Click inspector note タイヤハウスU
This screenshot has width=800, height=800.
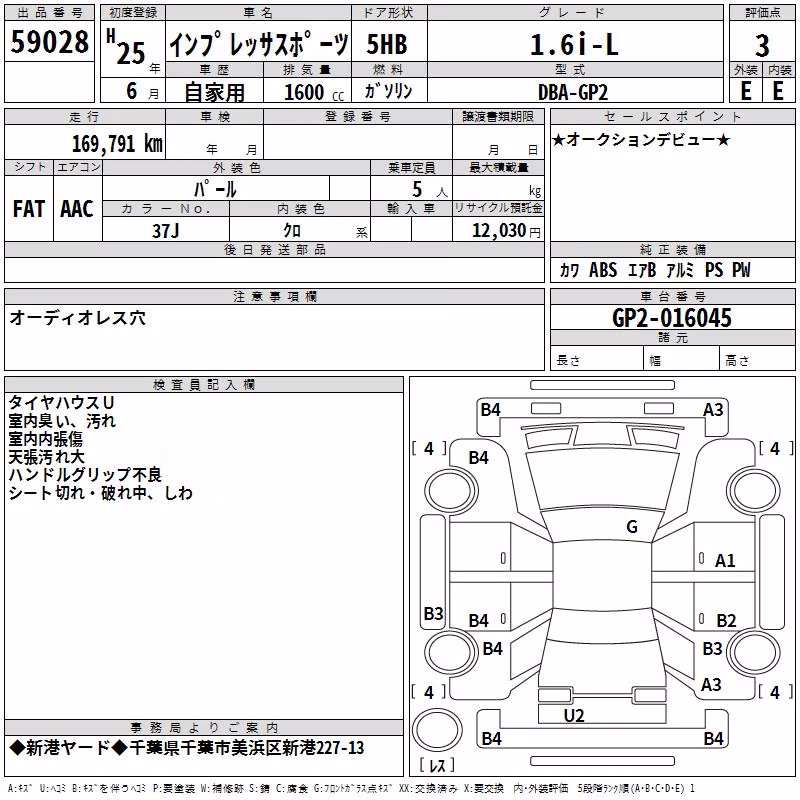click(x=61, y=403)
